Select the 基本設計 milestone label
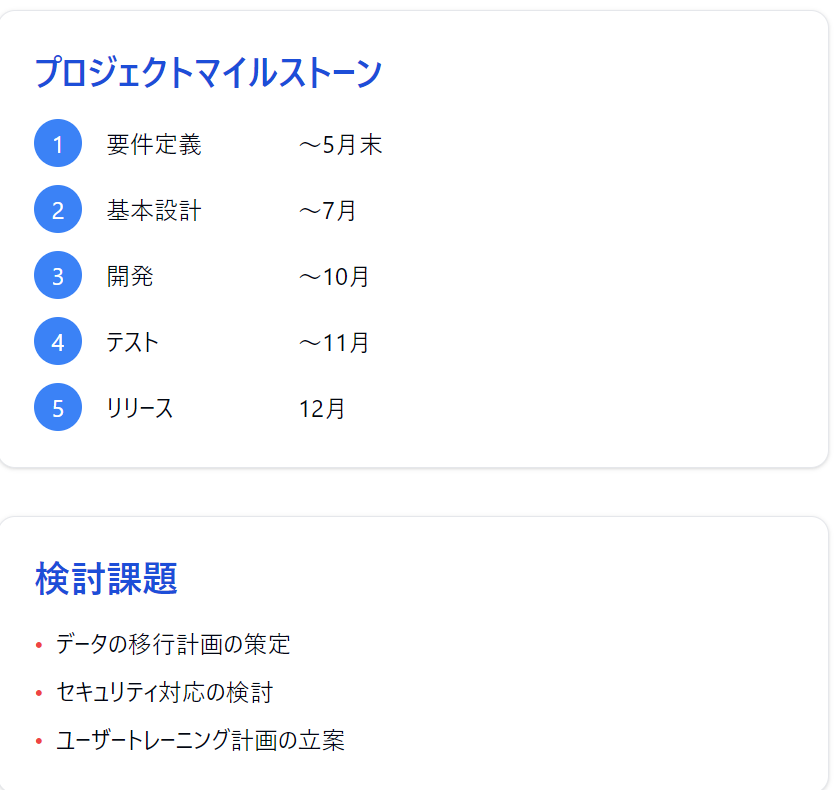The image size is (836, 790). click(154, 210)
